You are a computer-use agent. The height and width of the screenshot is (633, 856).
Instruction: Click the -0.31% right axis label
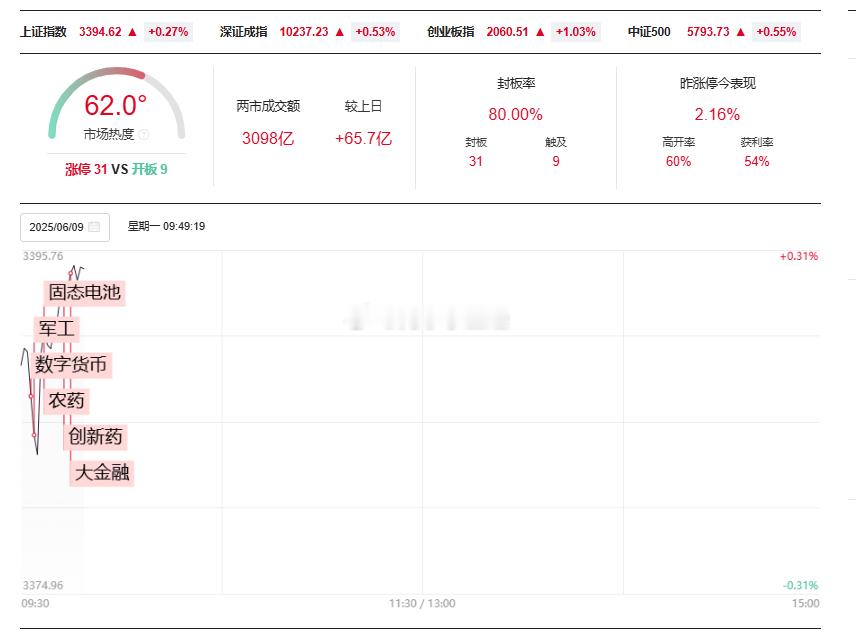(800, 586)
